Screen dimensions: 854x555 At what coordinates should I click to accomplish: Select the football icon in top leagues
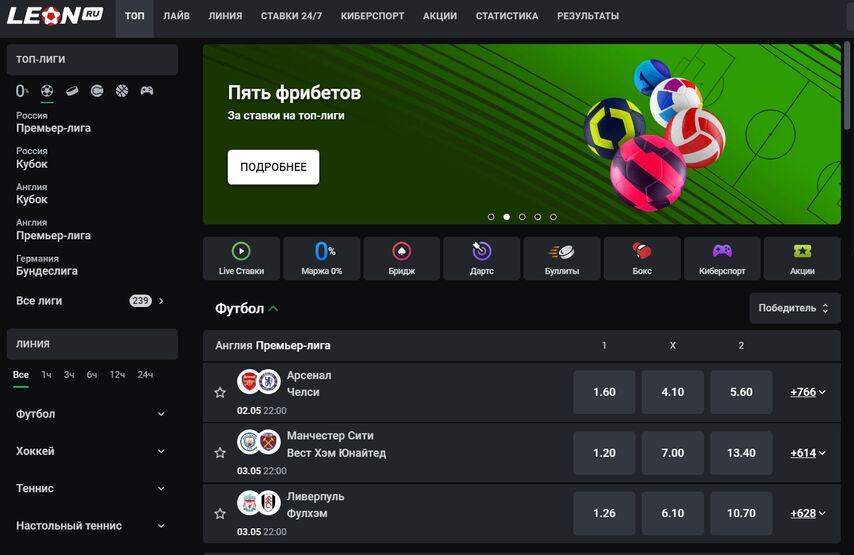47,91
